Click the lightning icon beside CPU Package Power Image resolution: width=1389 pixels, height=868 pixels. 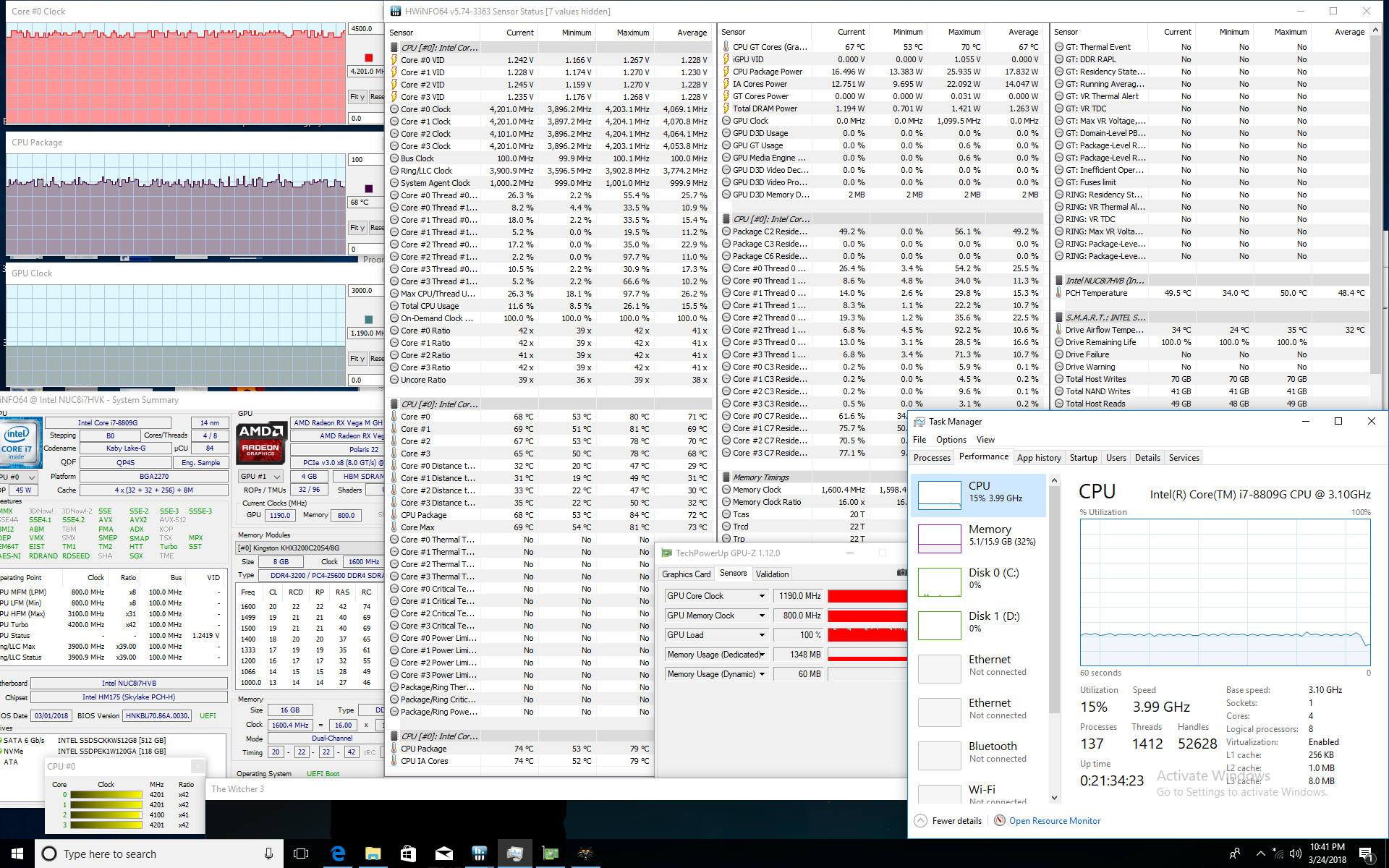pyautogui.click(x=726, y=72)
